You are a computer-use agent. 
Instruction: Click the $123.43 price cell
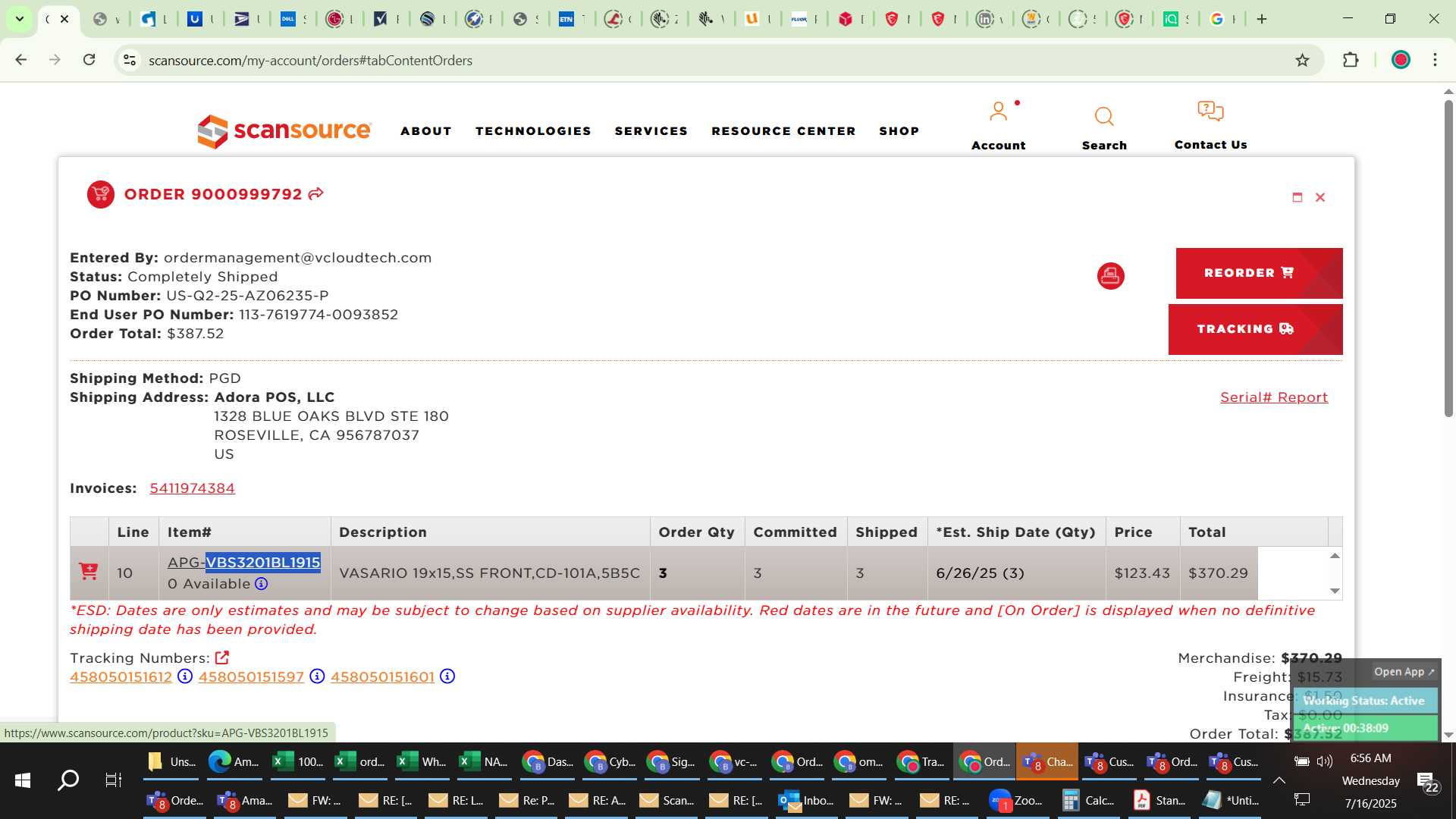(1142, 573)
